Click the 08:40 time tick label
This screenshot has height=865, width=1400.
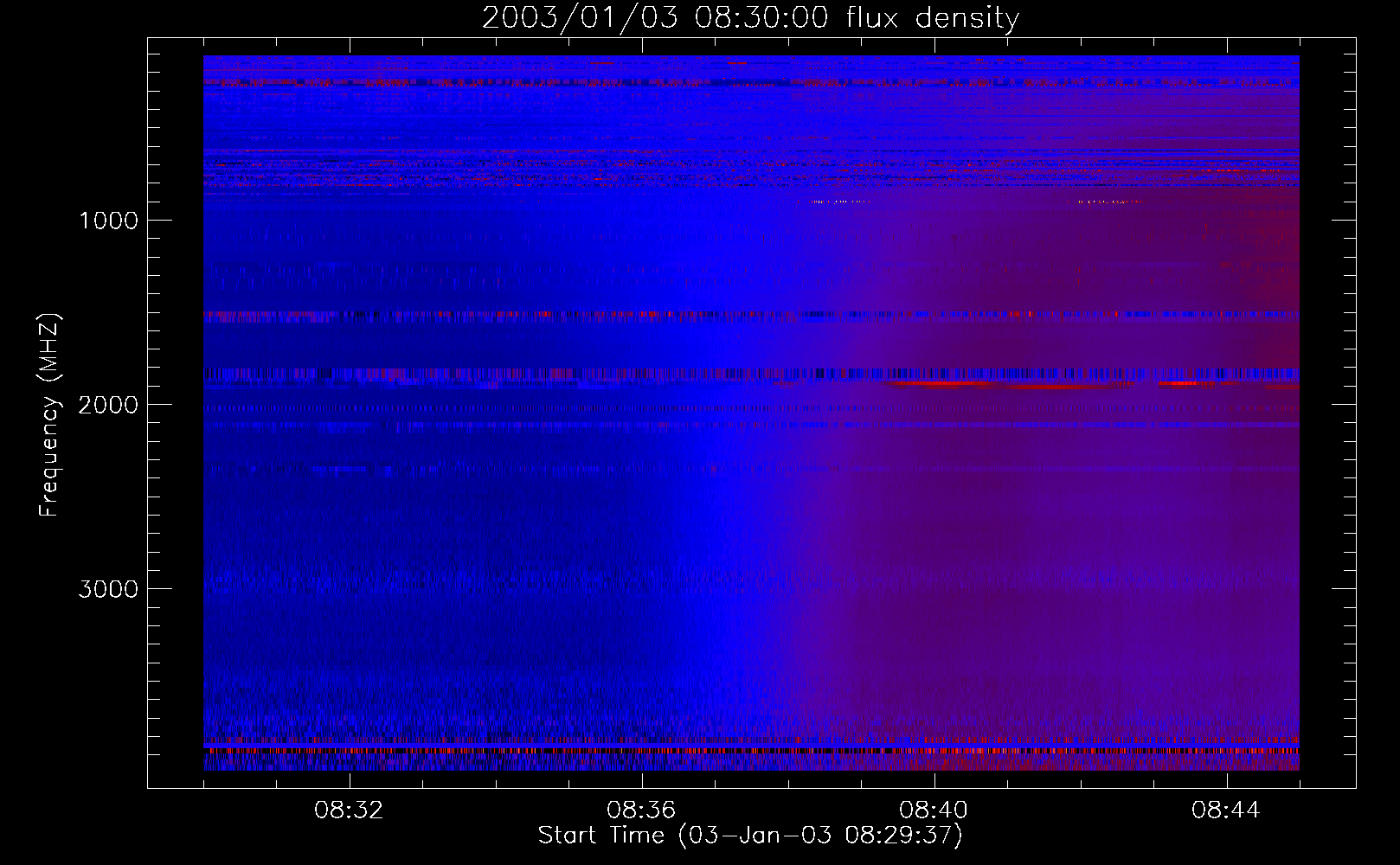point(934,811)
